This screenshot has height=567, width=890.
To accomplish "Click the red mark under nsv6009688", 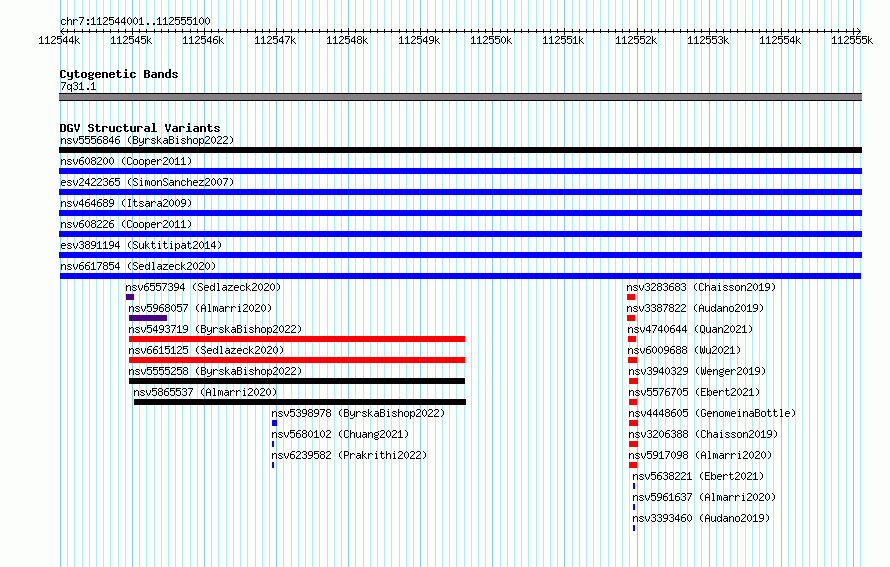I will (x=633, y=360).
